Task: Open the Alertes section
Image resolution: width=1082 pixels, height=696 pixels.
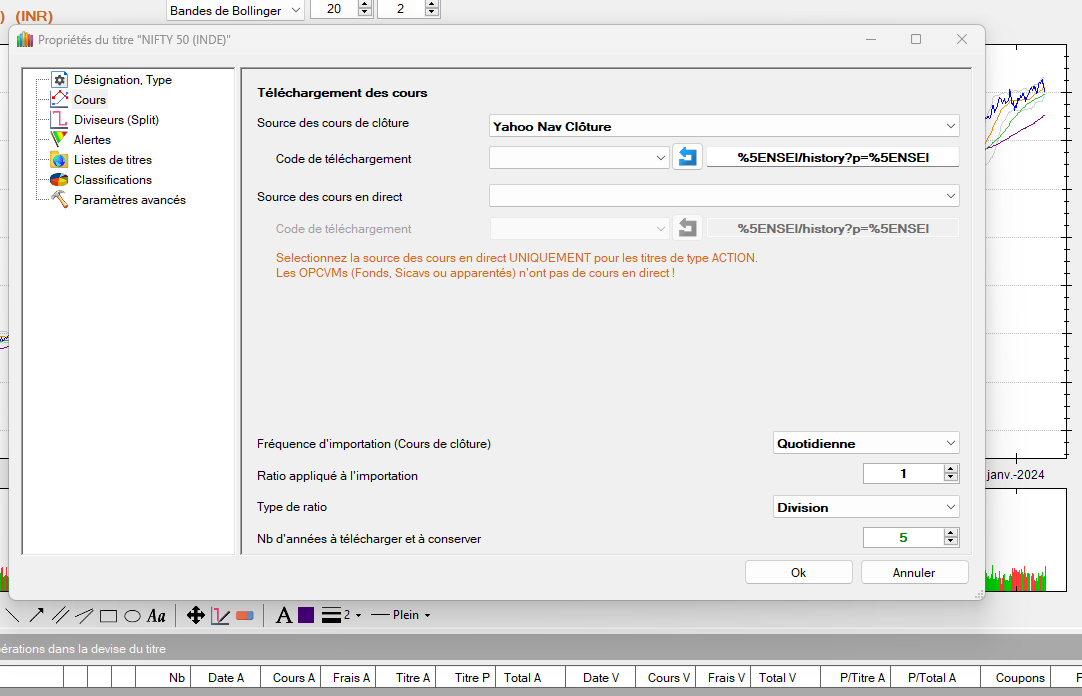Action: [x=92, y=140]
